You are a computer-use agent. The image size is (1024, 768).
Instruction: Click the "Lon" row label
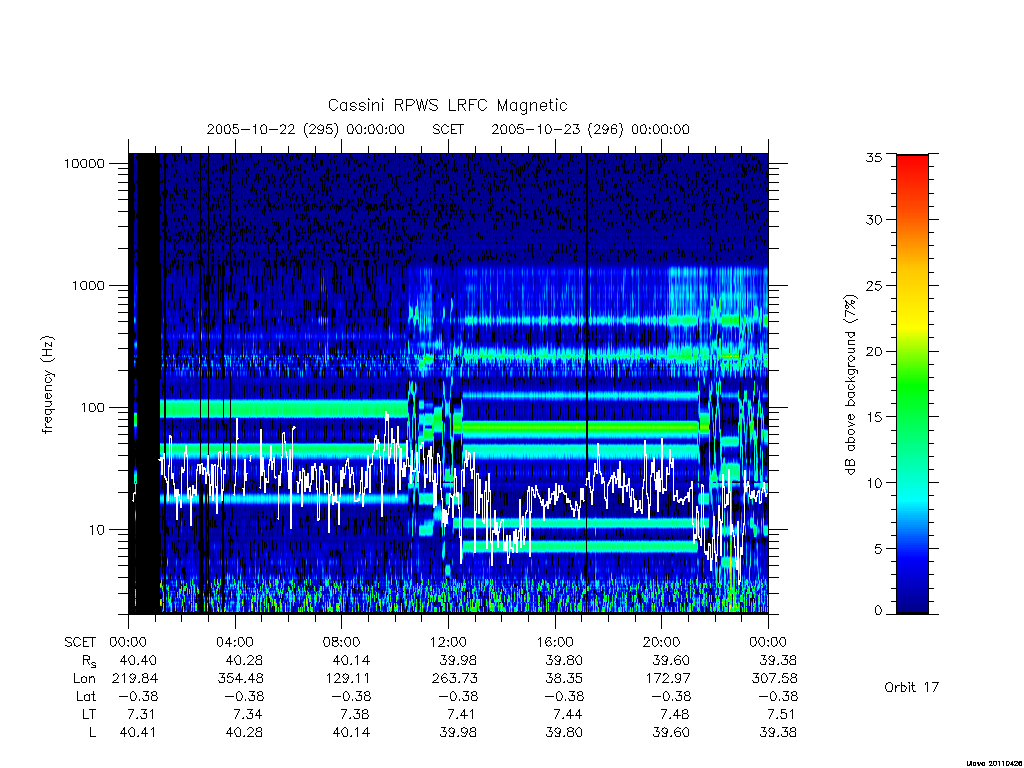84,679
